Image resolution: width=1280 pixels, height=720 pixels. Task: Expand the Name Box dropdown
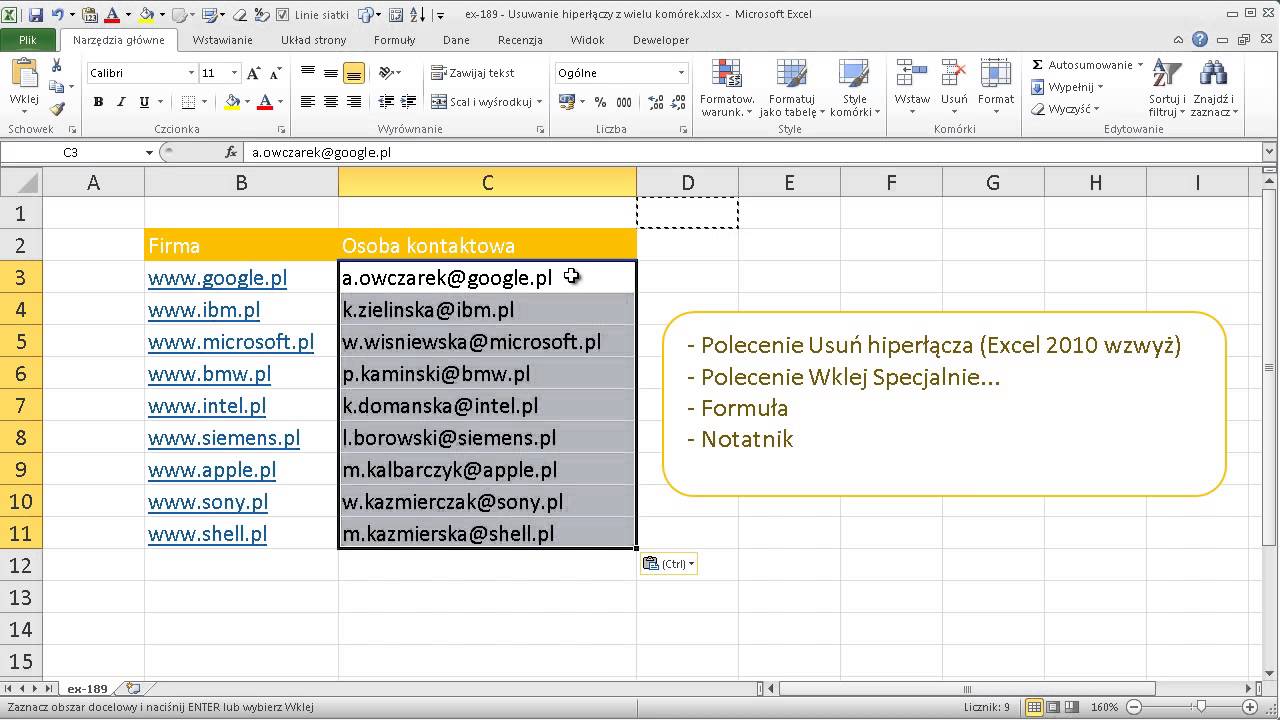(150, 153)
